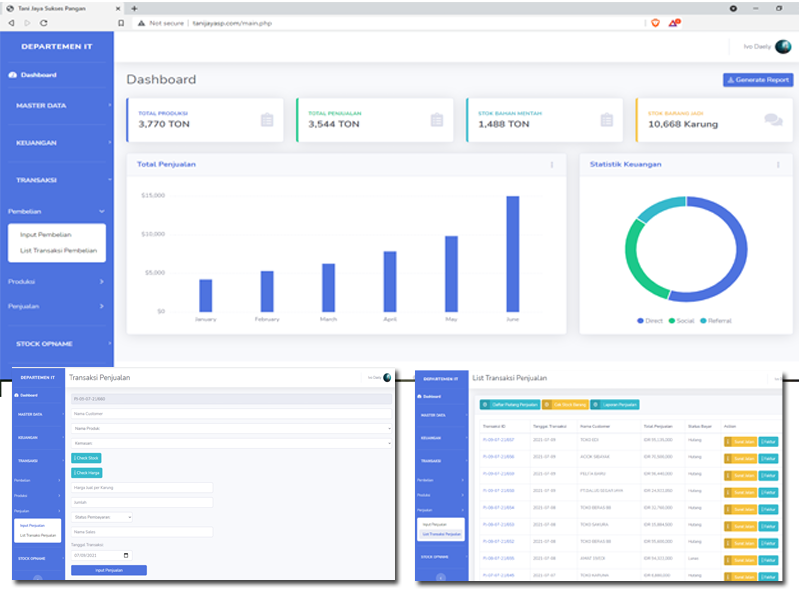Image resolution: width=800 pixels, height=600 pixels.
Task: Click the Brave shield icon in address bar
Action: [656, 22]
